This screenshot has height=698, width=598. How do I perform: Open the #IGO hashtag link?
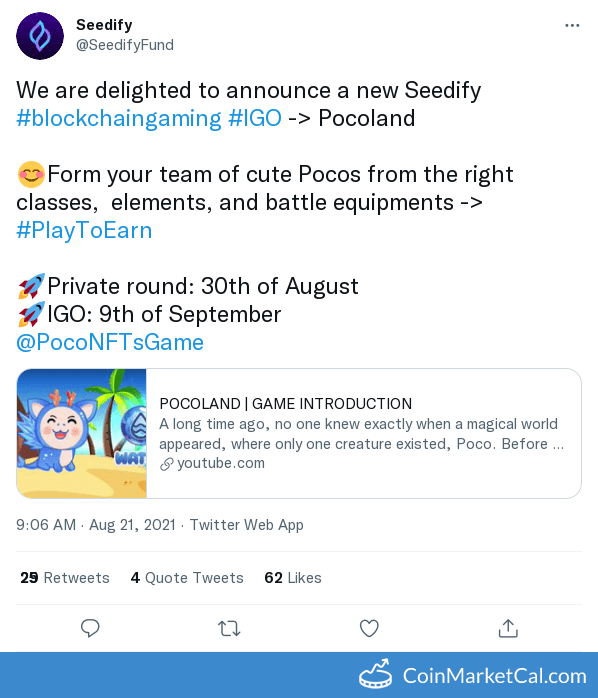[x=255, y=118]
